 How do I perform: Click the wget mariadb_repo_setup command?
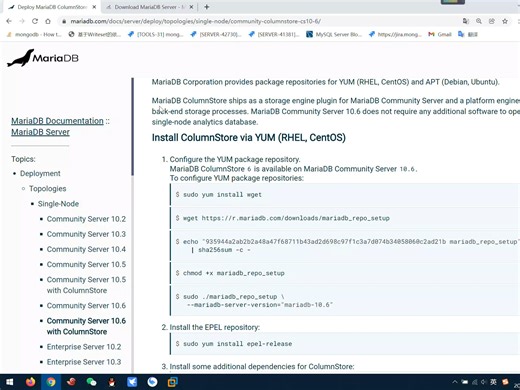tap(345, 218)
